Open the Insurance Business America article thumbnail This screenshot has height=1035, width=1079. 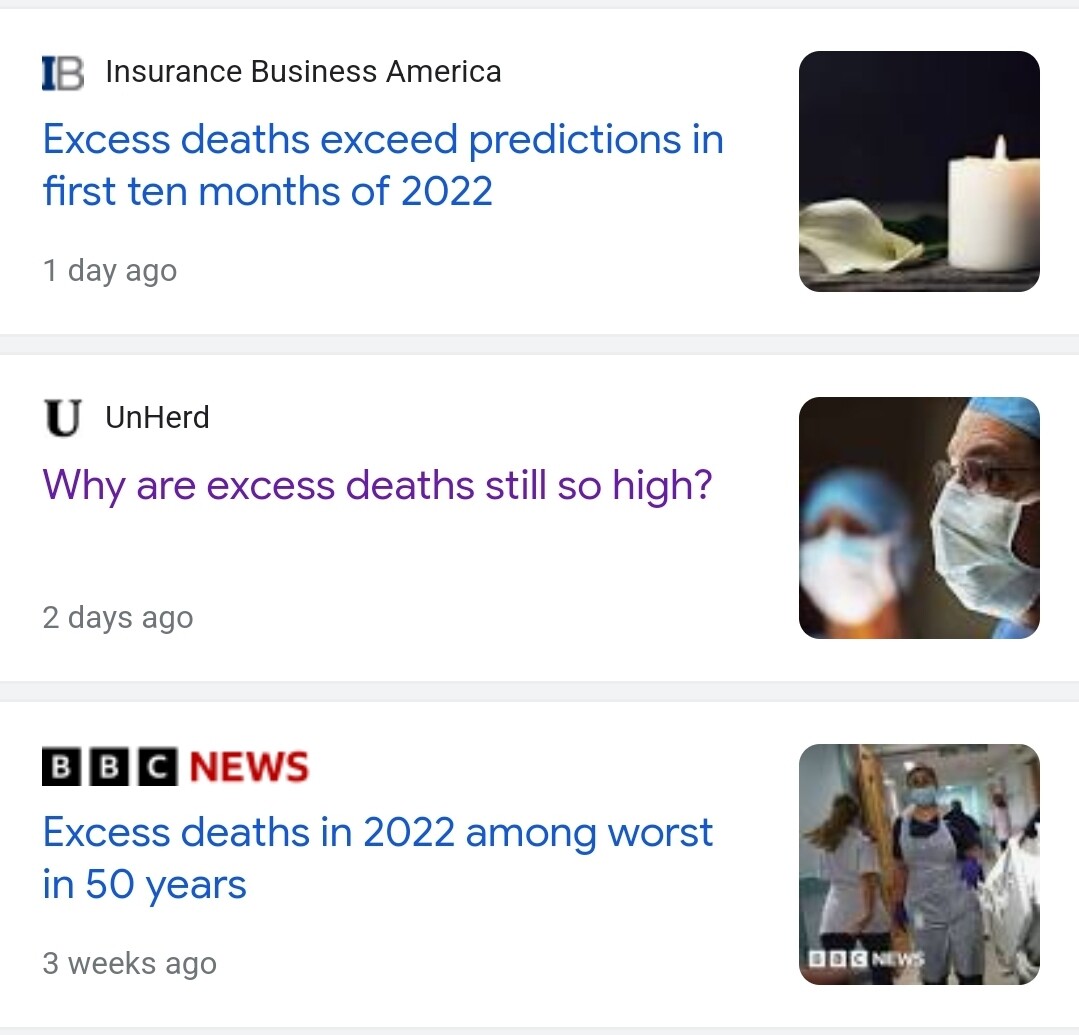(919, 171)
